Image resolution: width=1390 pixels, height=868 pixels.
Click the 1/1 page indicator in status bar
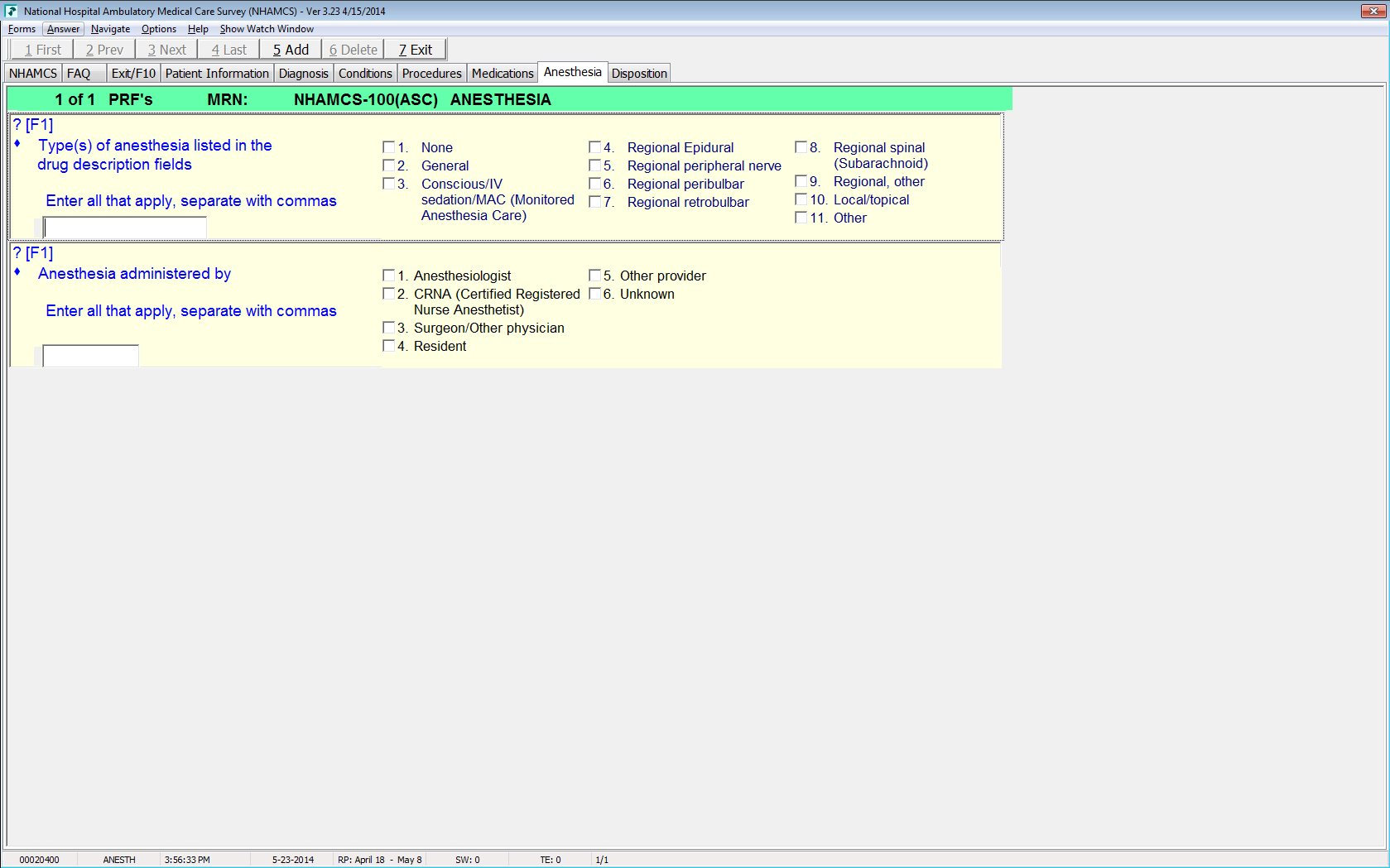point(602,860)
